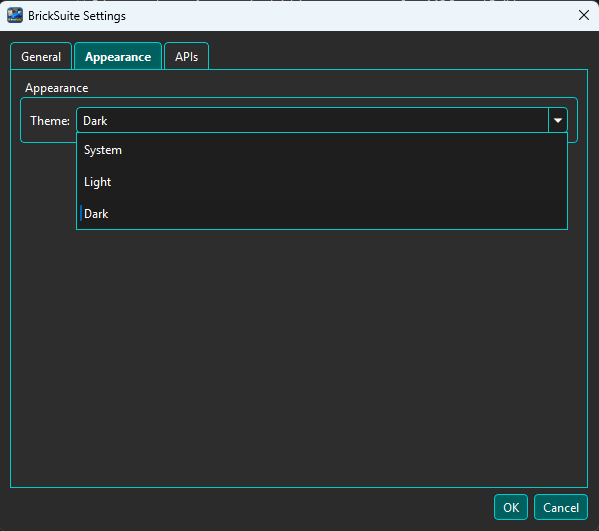Image resolution: width=599 pixels, height=531 pixels.
Task: Choose System from the theme list
Action: click(322, 150)
